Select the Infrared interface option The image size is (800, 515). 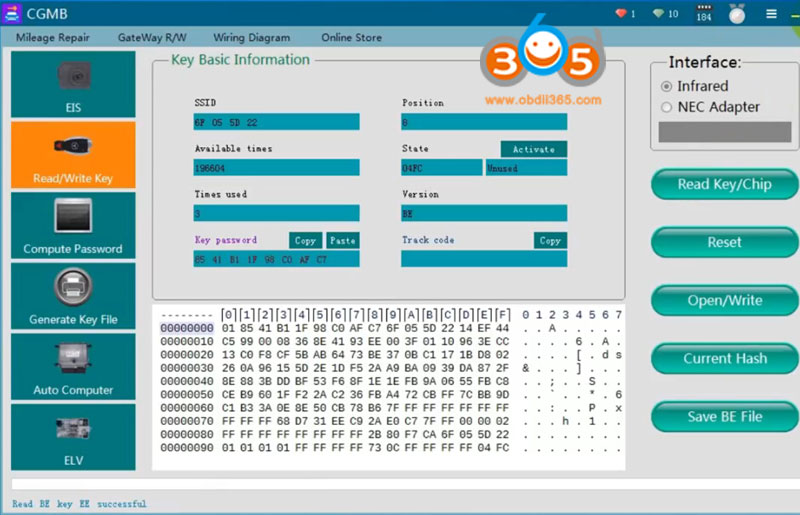tap(667, 87)
